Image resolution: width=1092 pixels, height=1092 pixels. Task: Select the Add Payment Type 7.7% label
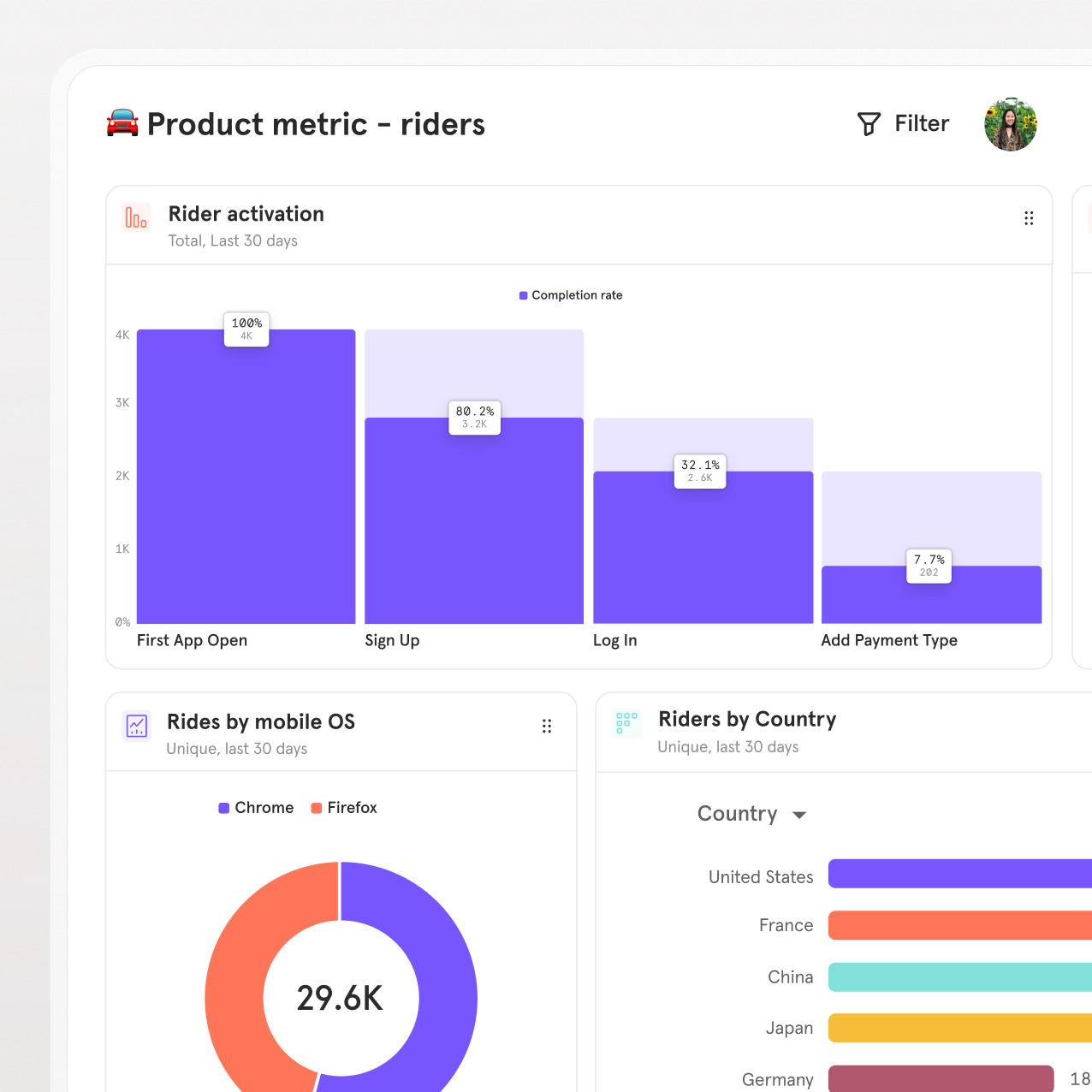point(929,566)
